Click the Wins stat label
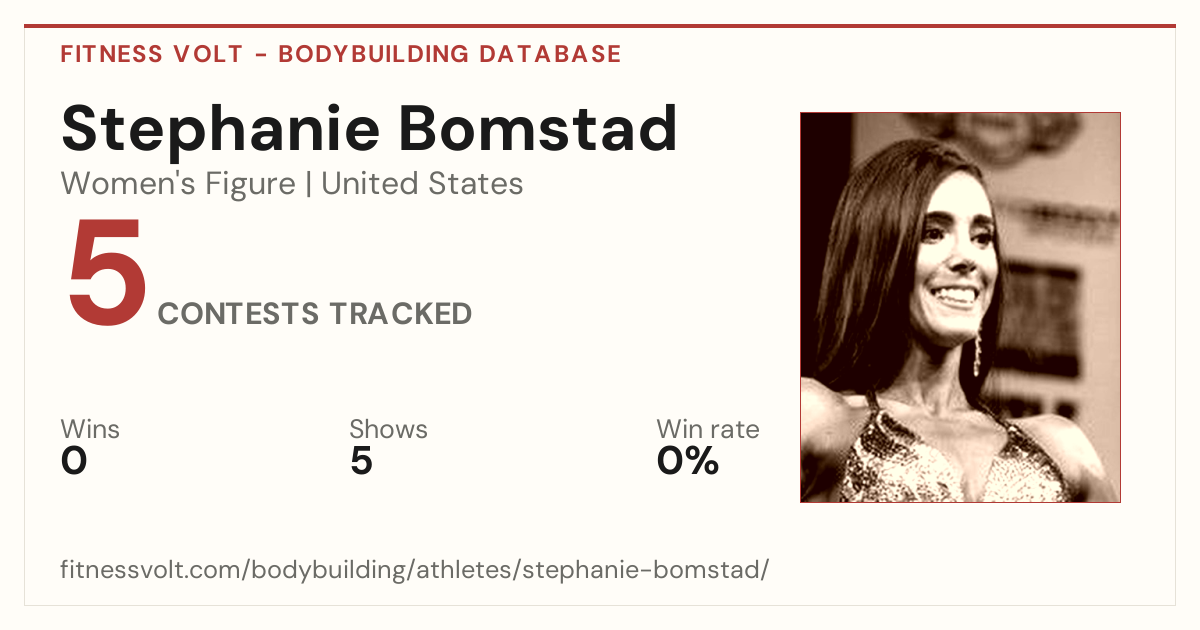Viewport: 1200px width, 630px height. (90, 430)
